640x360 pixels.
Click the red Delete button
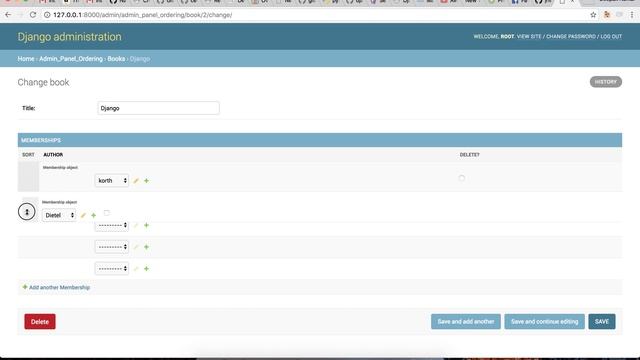tap(40, 322)
